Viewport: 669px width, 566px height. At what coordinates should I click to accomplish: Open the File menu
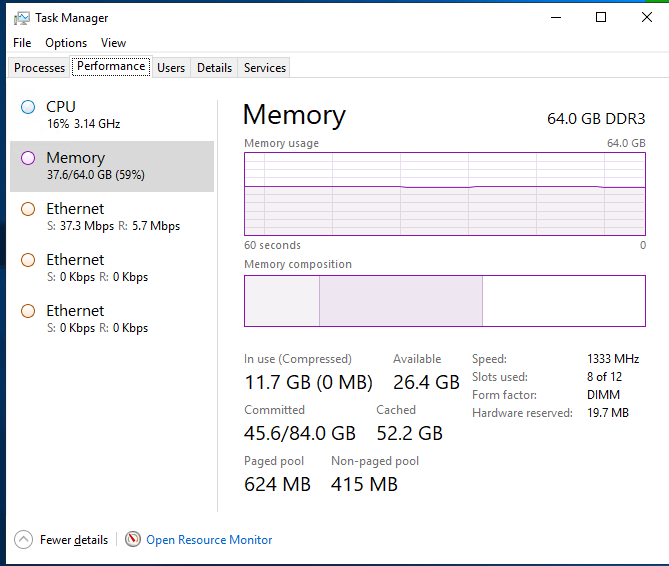click(x=22, y=43)
